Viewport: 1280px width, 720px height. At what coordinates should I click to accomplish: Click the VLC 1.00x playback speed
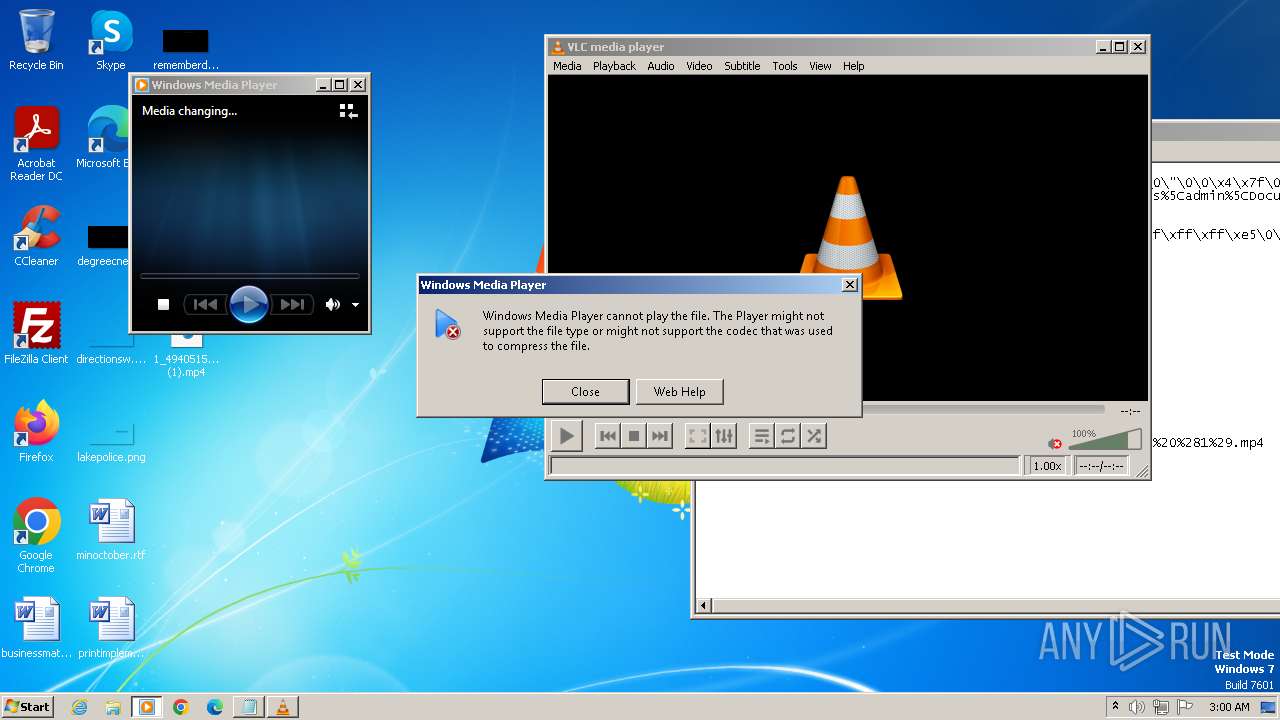pos(1047,466)
